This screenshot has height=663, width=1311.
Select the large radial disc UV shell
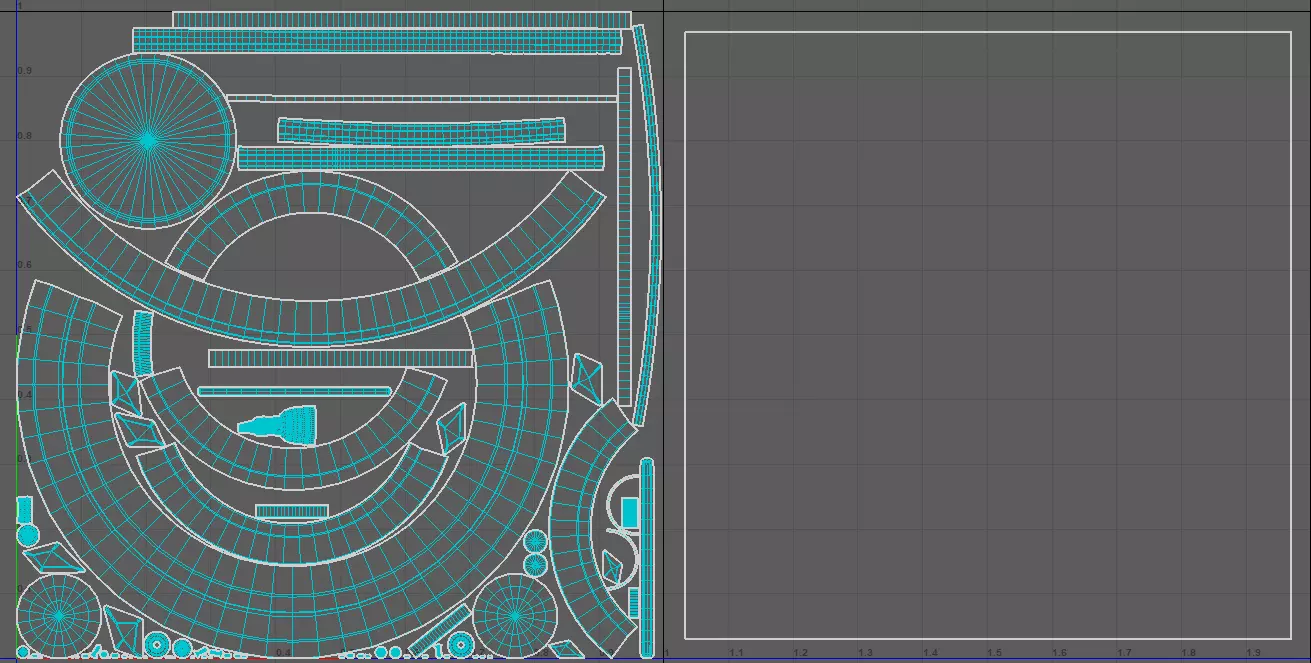(x=148, y=140)
